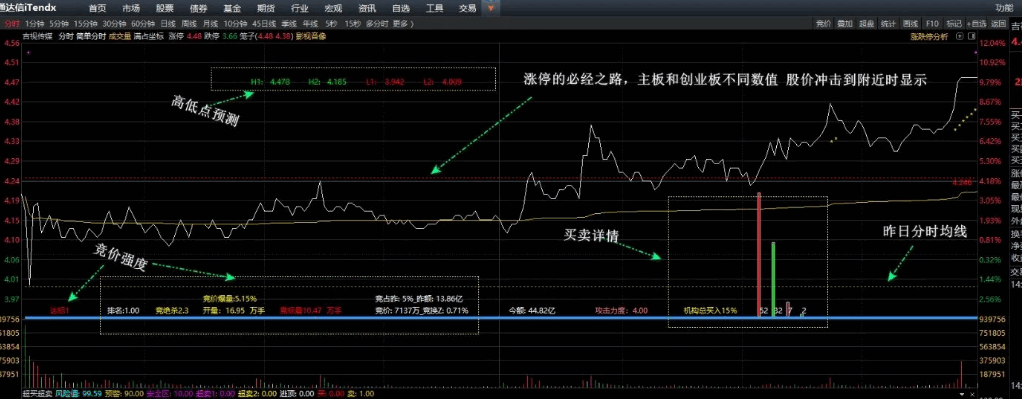The image size is (1022, 399).
Task: Switch to the 15秒 period
Action: [353, 23]
